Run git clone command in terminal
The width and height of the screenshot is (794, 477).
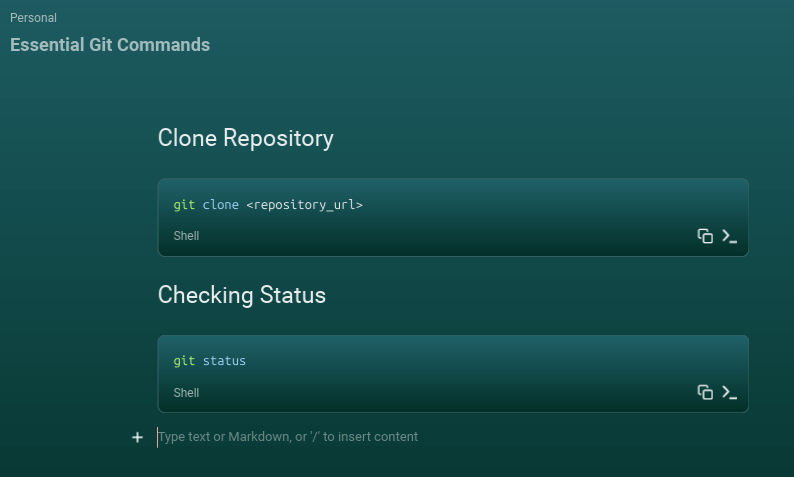click(x=729, y=236)
